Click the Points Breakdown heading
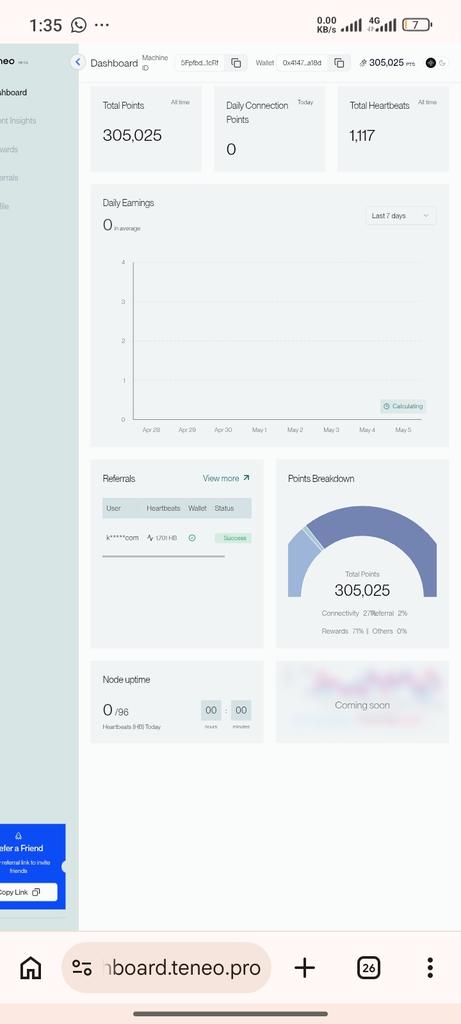461x1024 pixels. pos(321,479)
